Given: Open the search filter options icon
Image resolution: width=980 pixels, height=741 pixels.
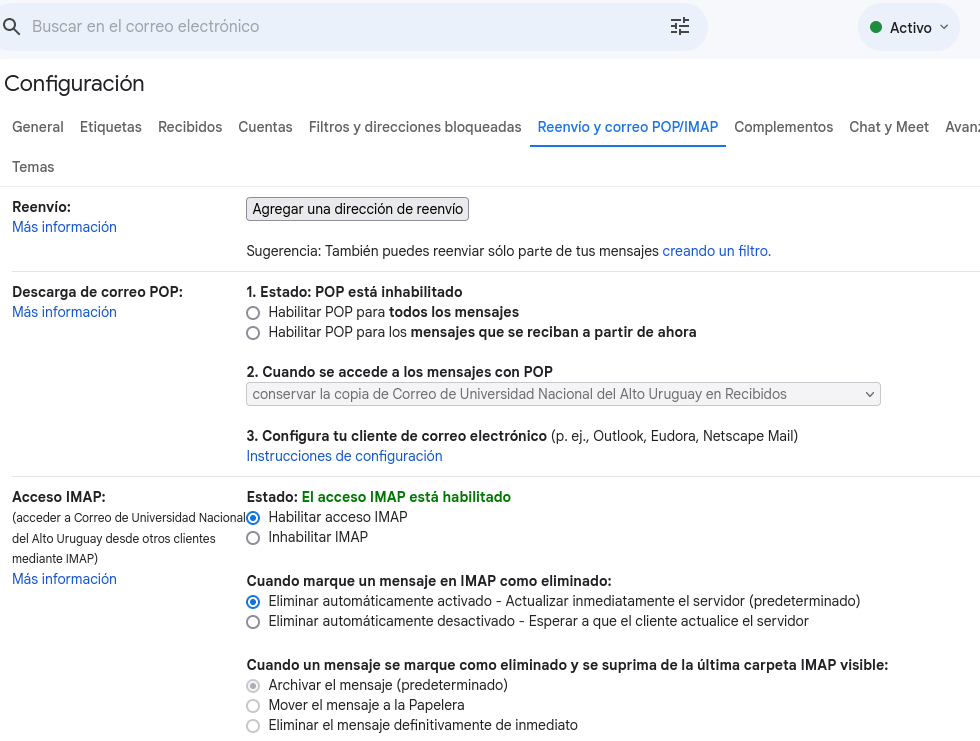Looking at the screenshot, I should [x=680, y=27].
